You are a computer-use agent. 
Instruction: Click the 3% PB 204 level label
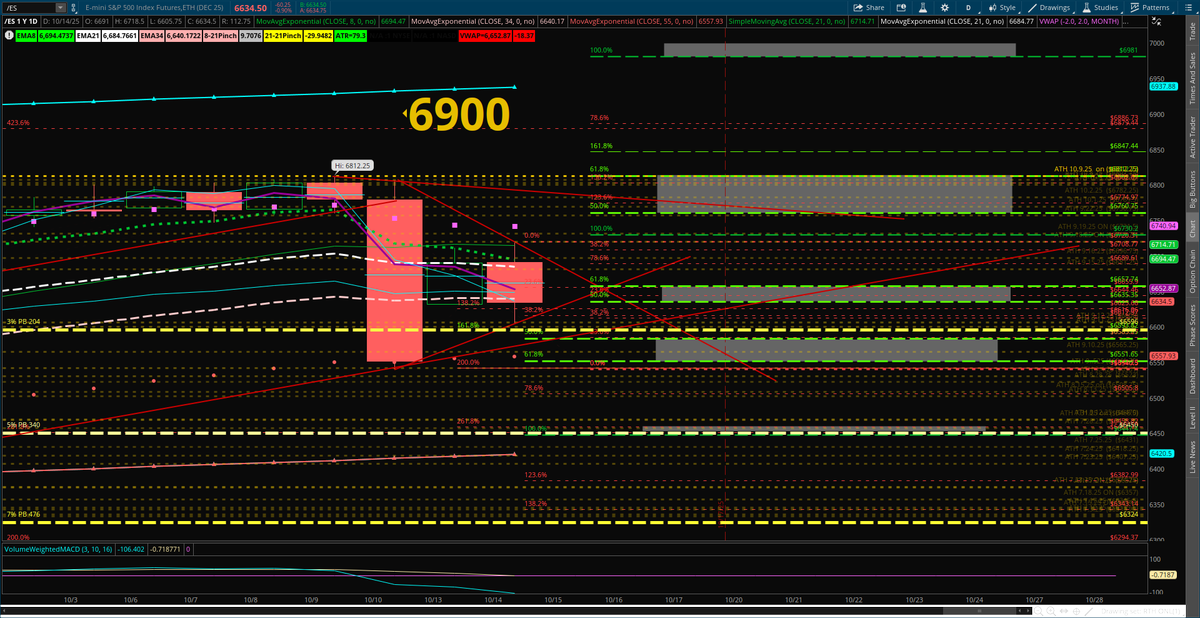coord(23,322)
